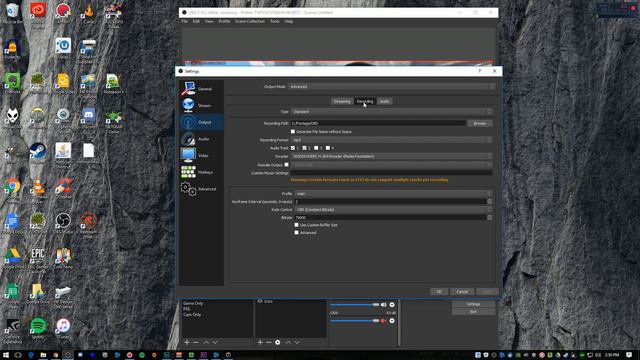Open the Rate Control dropdown
The image size is (640, 360).
[393, 210]
